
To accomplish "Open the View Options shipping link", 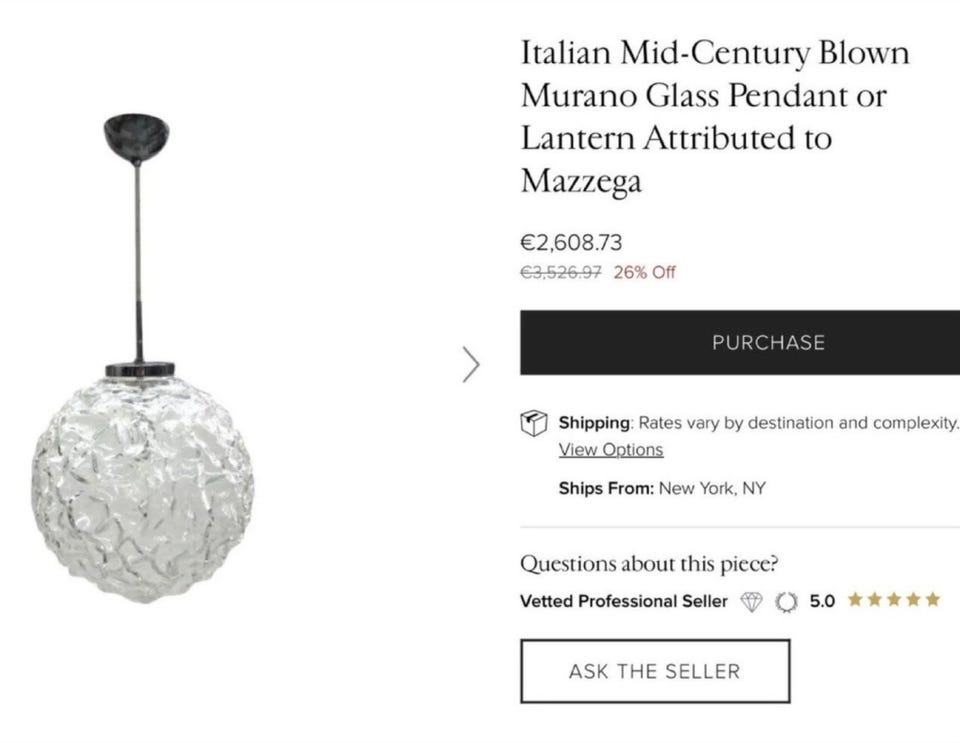I will coord(610,450).
